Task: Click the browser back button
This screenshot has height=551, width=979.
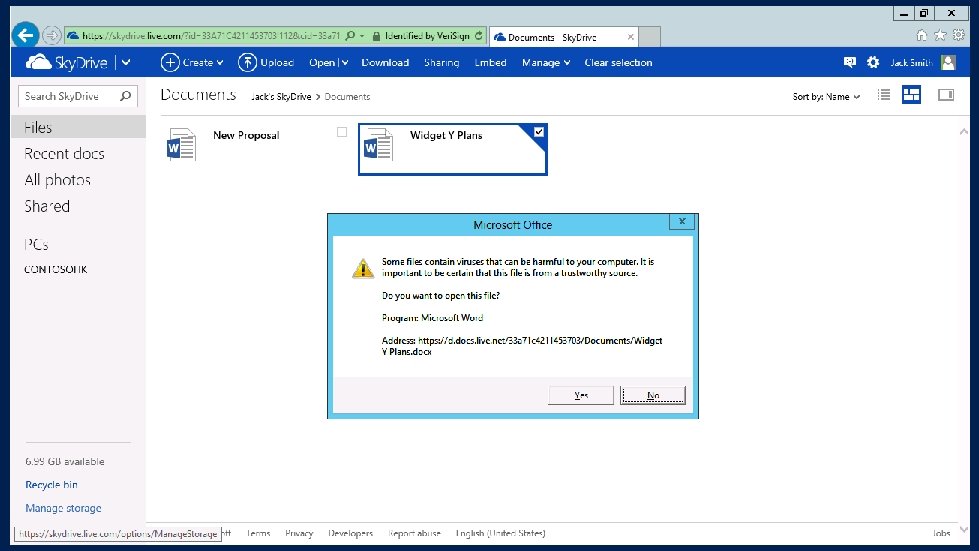Action: 26,36
